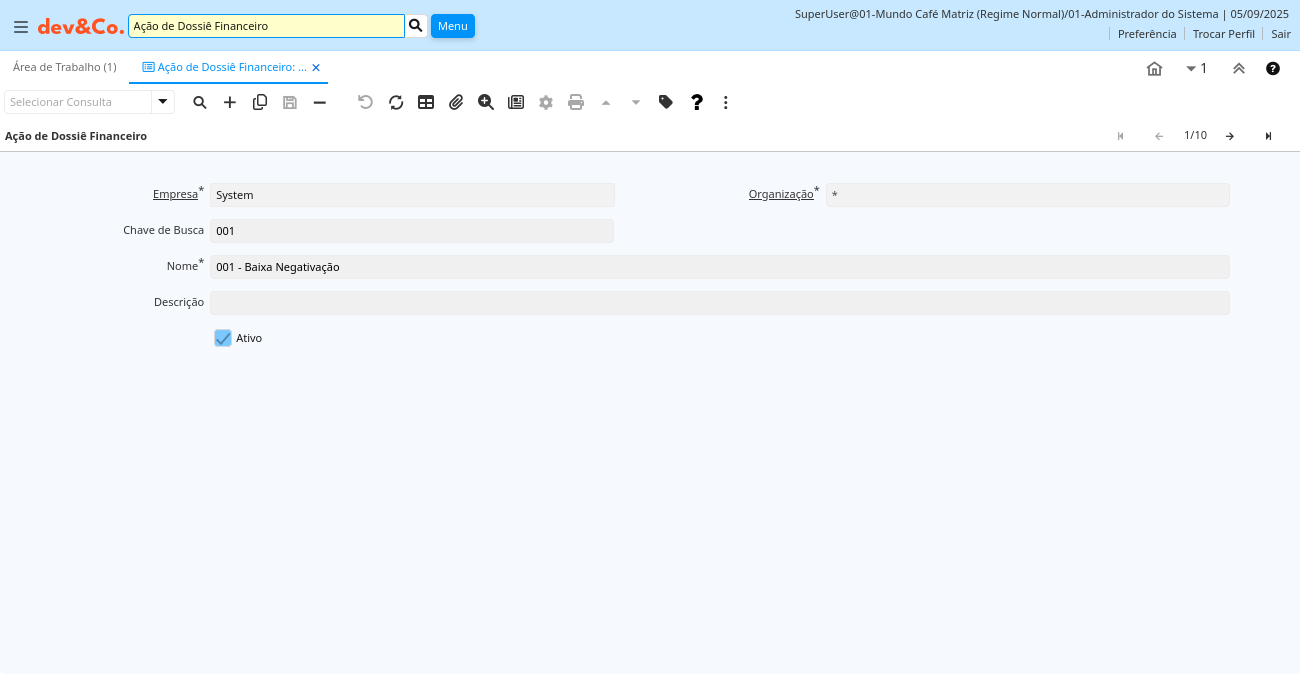
Task: Click the New Record plus icon
Action: [x=230, y=102]
